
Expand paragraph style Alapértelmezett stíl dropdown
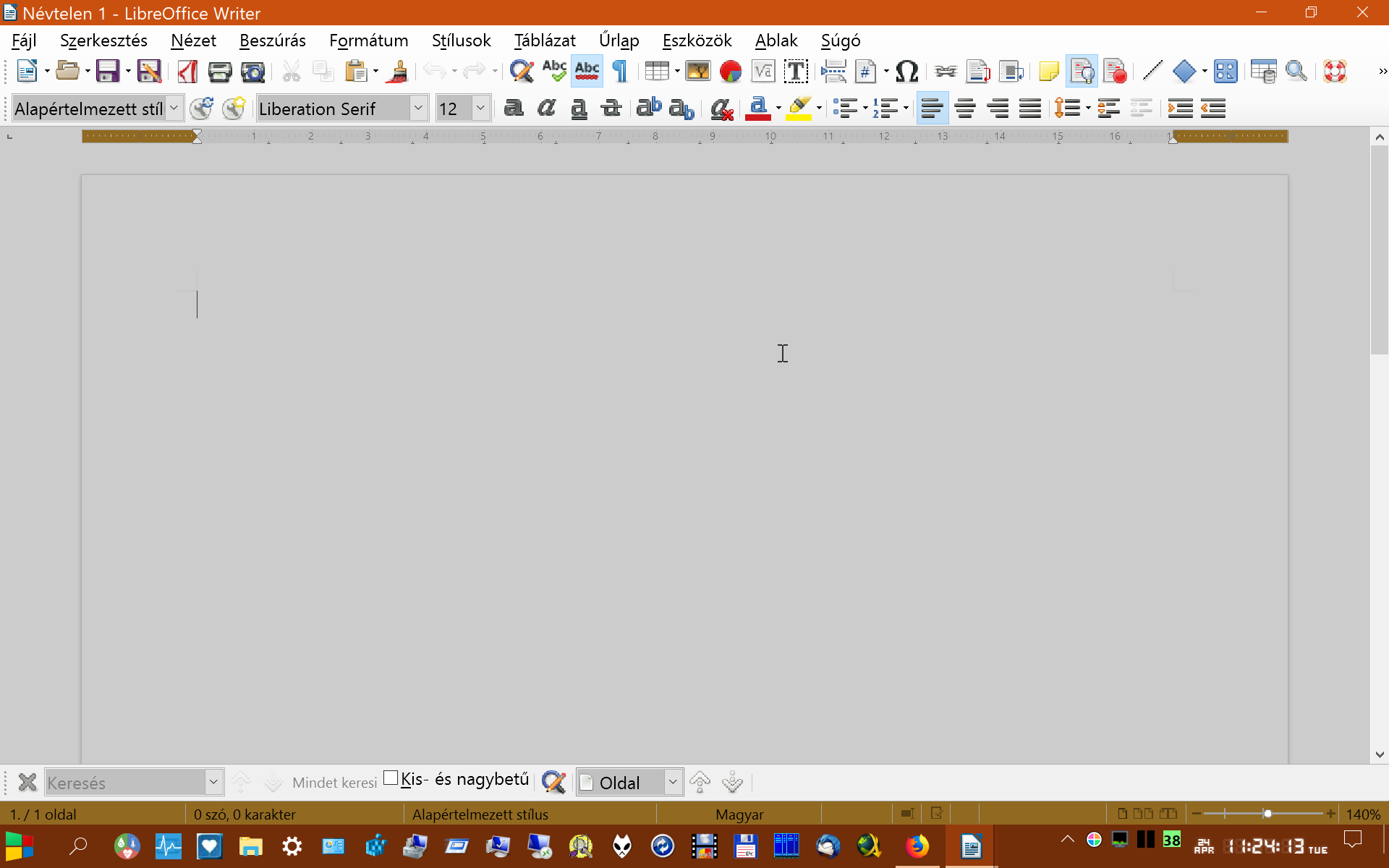174,109
